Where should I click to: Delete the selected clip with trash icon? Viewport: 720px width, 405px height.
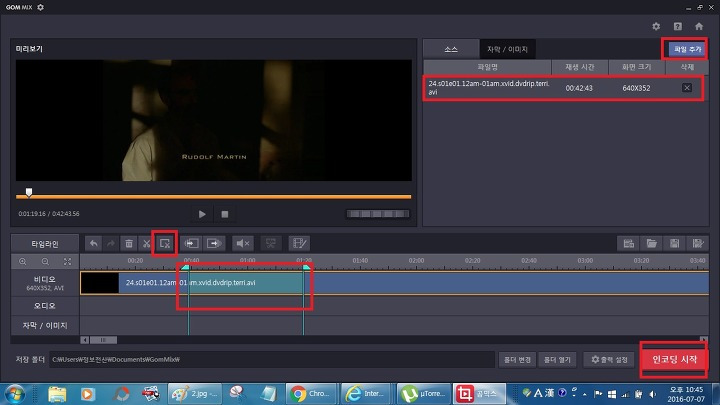(129, 243)
